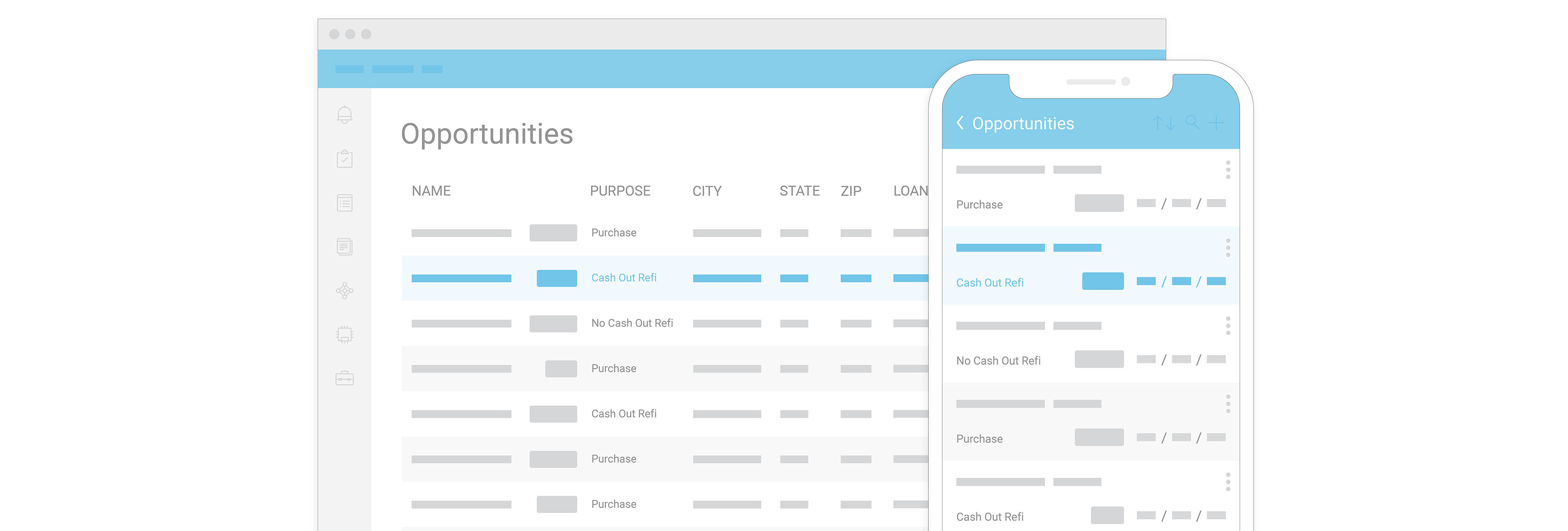Select the highlighted Cash Out Refi table row
This screenshot has width=1568, height=531.
click(x=665, y=278)
